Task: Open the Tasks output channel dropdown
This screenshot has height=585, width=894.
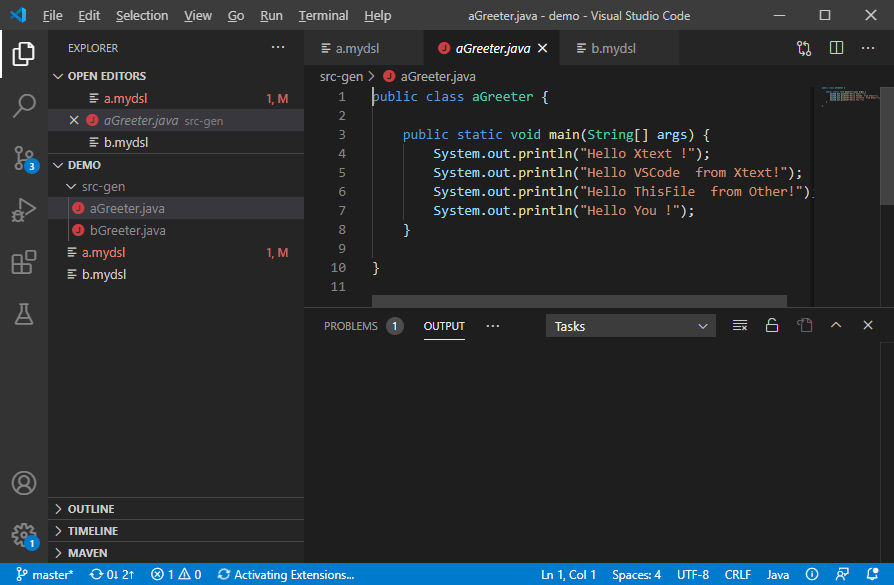Action: [631, 326]
